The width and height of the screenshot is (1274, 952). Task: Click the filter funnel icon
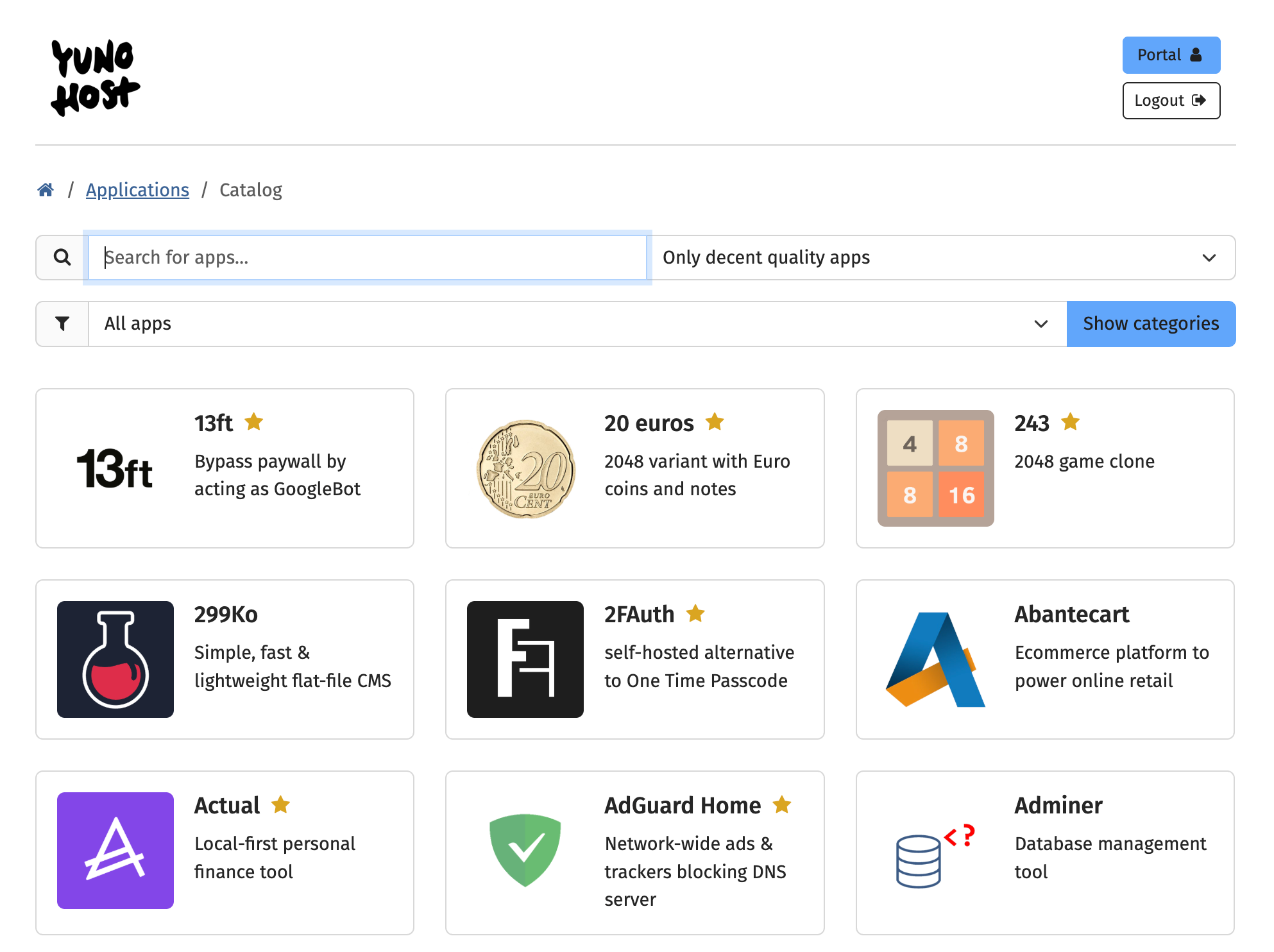tap(62, 323)
